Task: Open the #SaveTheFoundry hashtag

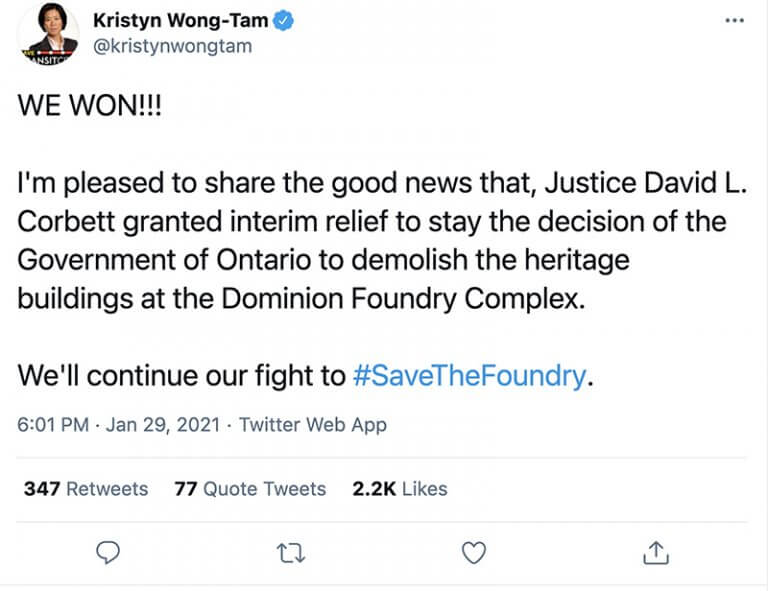Action: 468,376
